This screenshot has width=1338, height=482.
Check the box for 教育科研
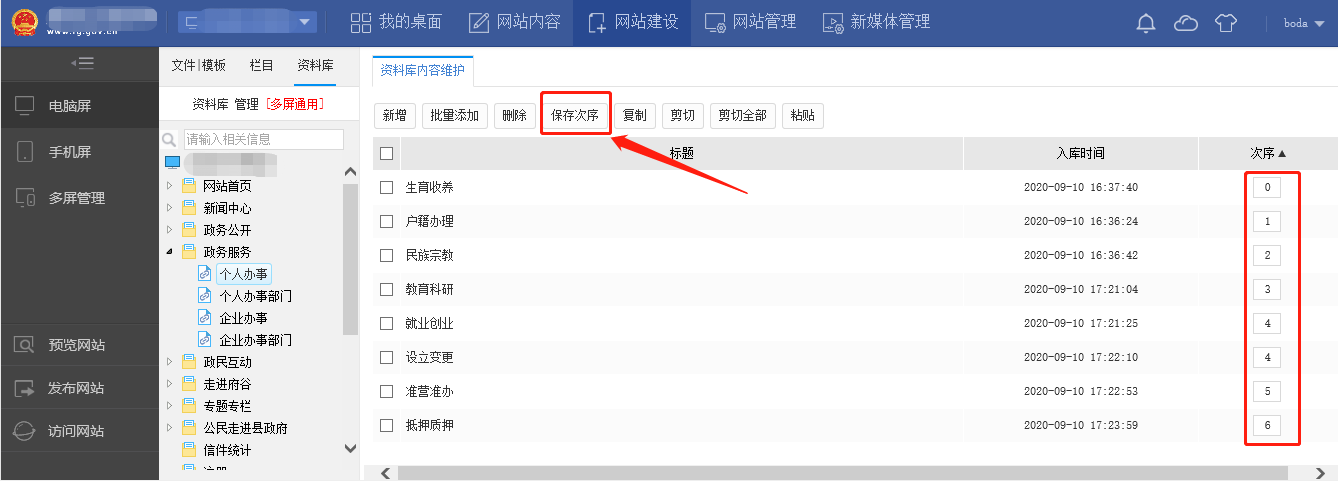pyautogui.click(x=386, y=290)
